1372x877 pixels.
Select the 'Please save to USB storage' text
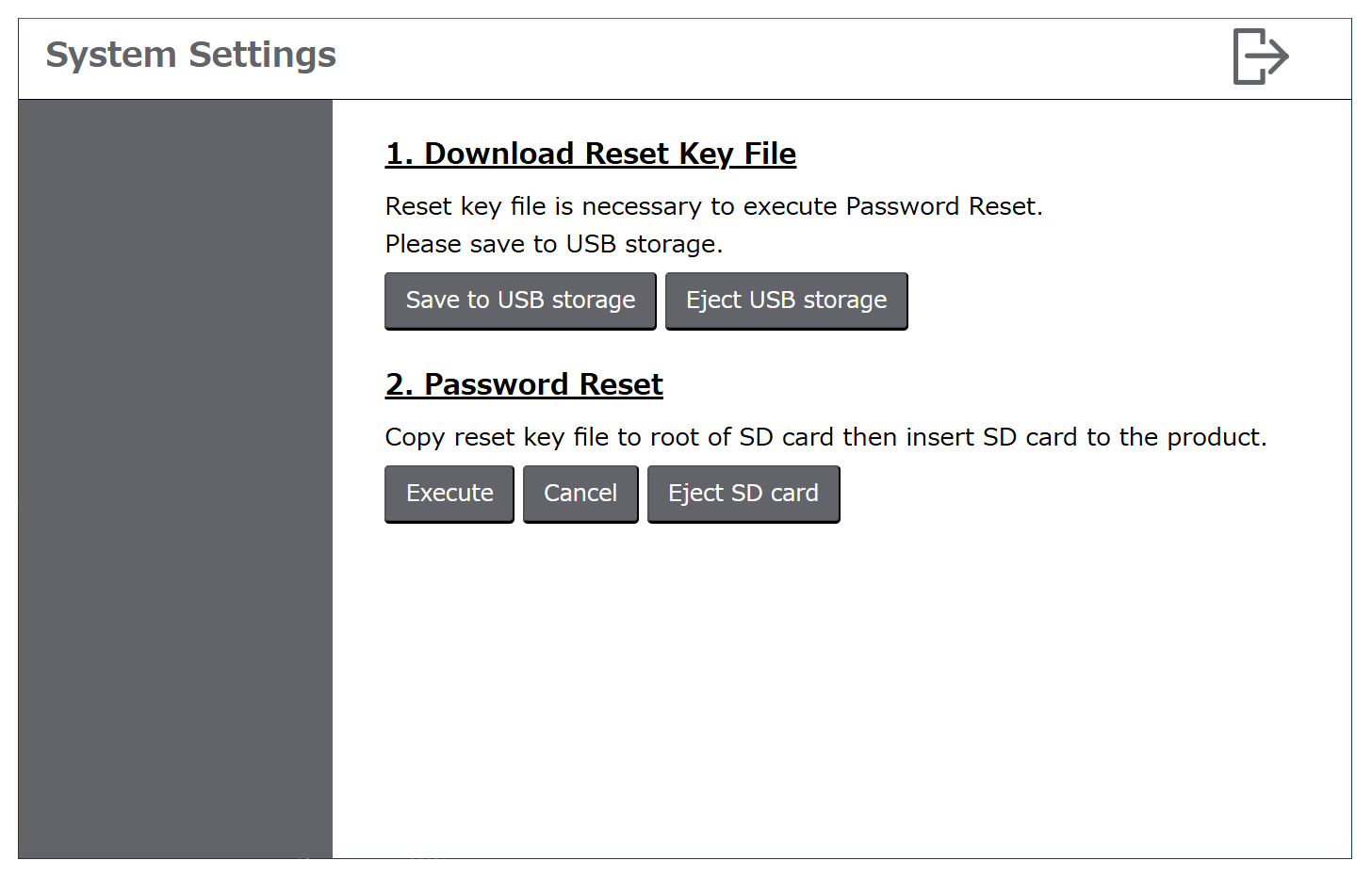pos(554,244)
